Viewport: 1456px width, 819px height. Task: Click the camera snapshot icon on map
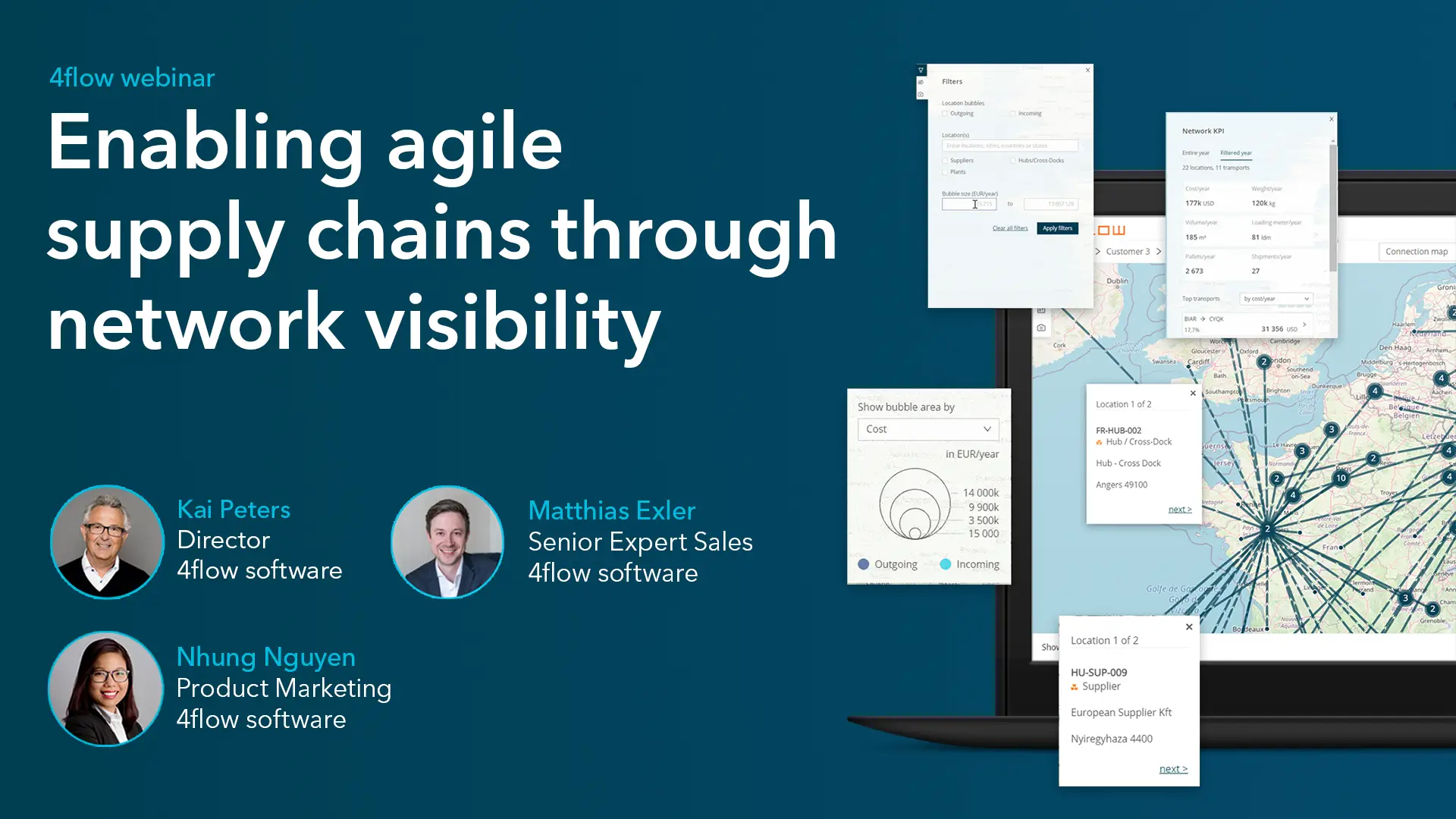1041,328
